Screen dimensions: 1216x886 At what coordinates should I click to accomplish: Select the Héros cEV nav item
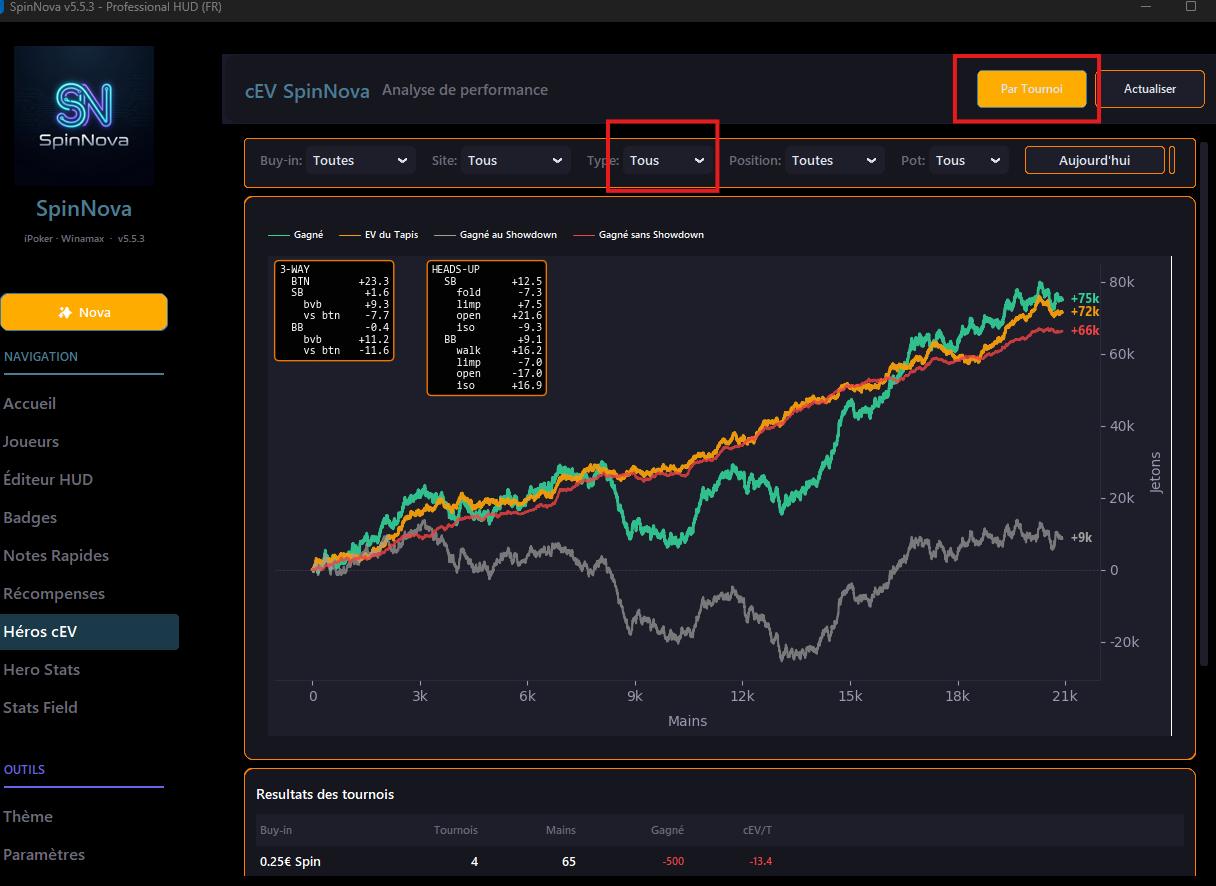89,632
